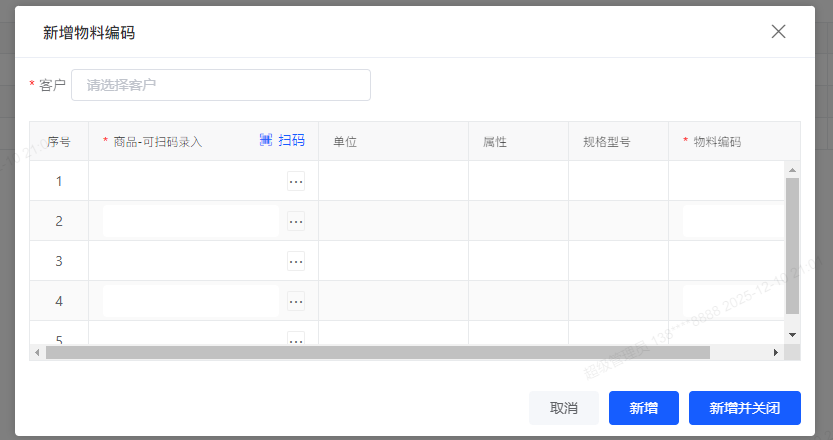Click the vertical scrollbar up arrow
Screen dimensions: 833x440
[792, 169]
